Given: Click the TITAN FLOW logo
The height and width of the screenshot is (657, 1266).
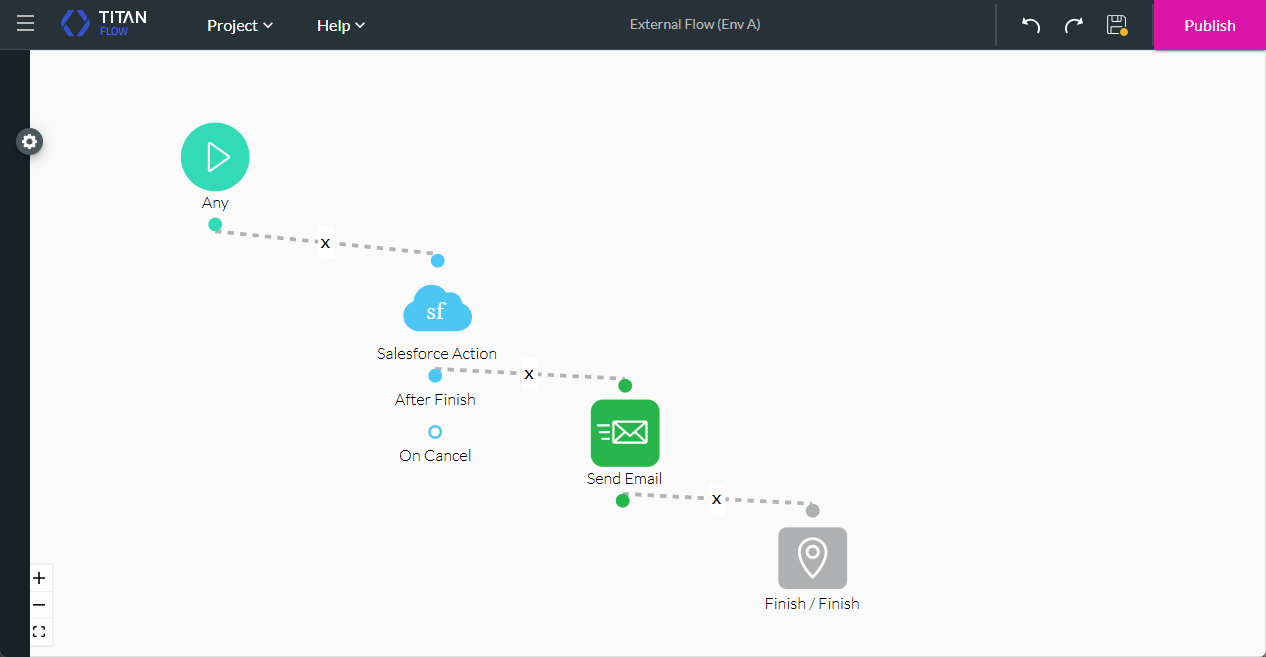Looking at the screenshot, I should (103, 22).
